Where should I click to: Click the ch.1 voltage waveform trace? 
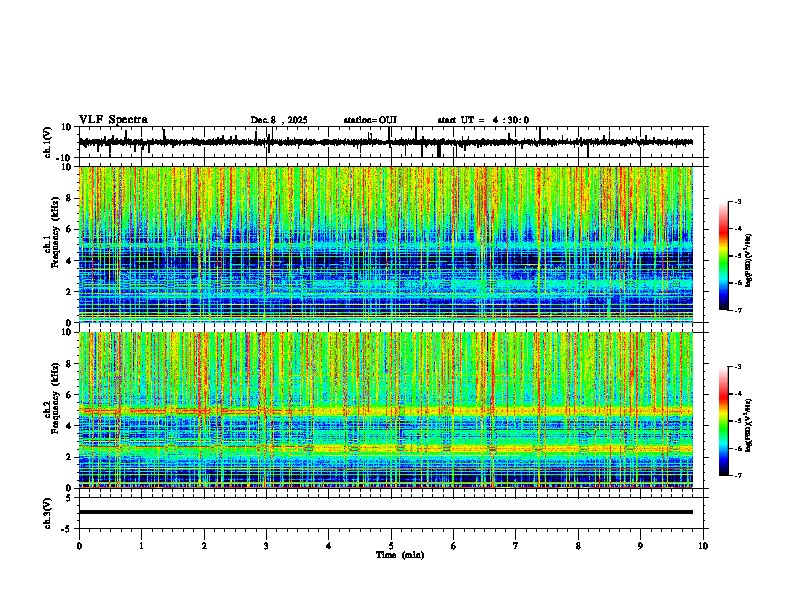pyautogui.click(x=386, y=142)
